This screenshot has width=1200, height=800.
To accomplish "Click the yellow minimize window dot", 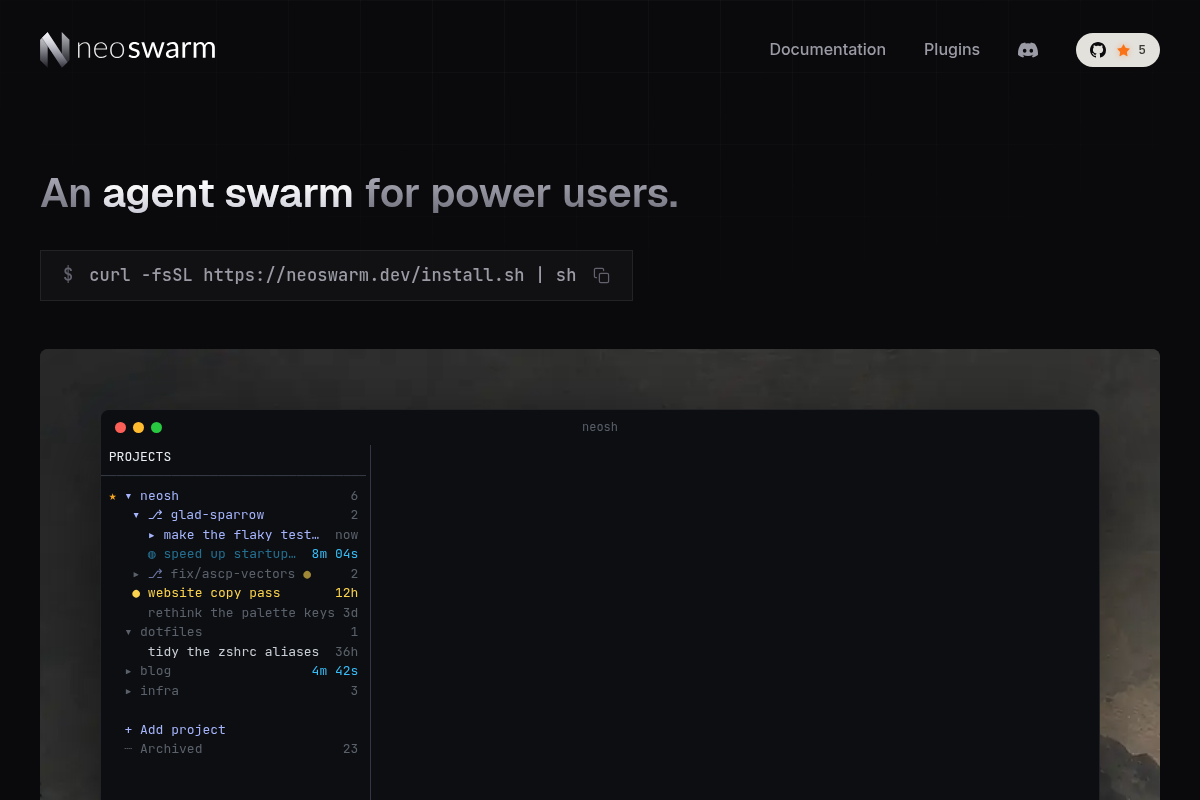I will click(139, 427).
